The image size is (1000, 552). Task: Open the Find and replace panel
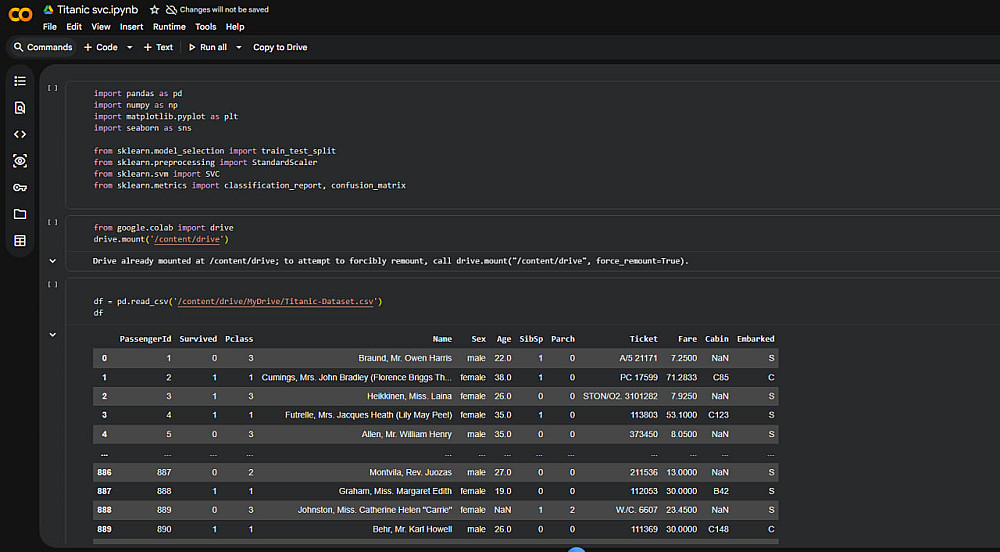[20, 108]
